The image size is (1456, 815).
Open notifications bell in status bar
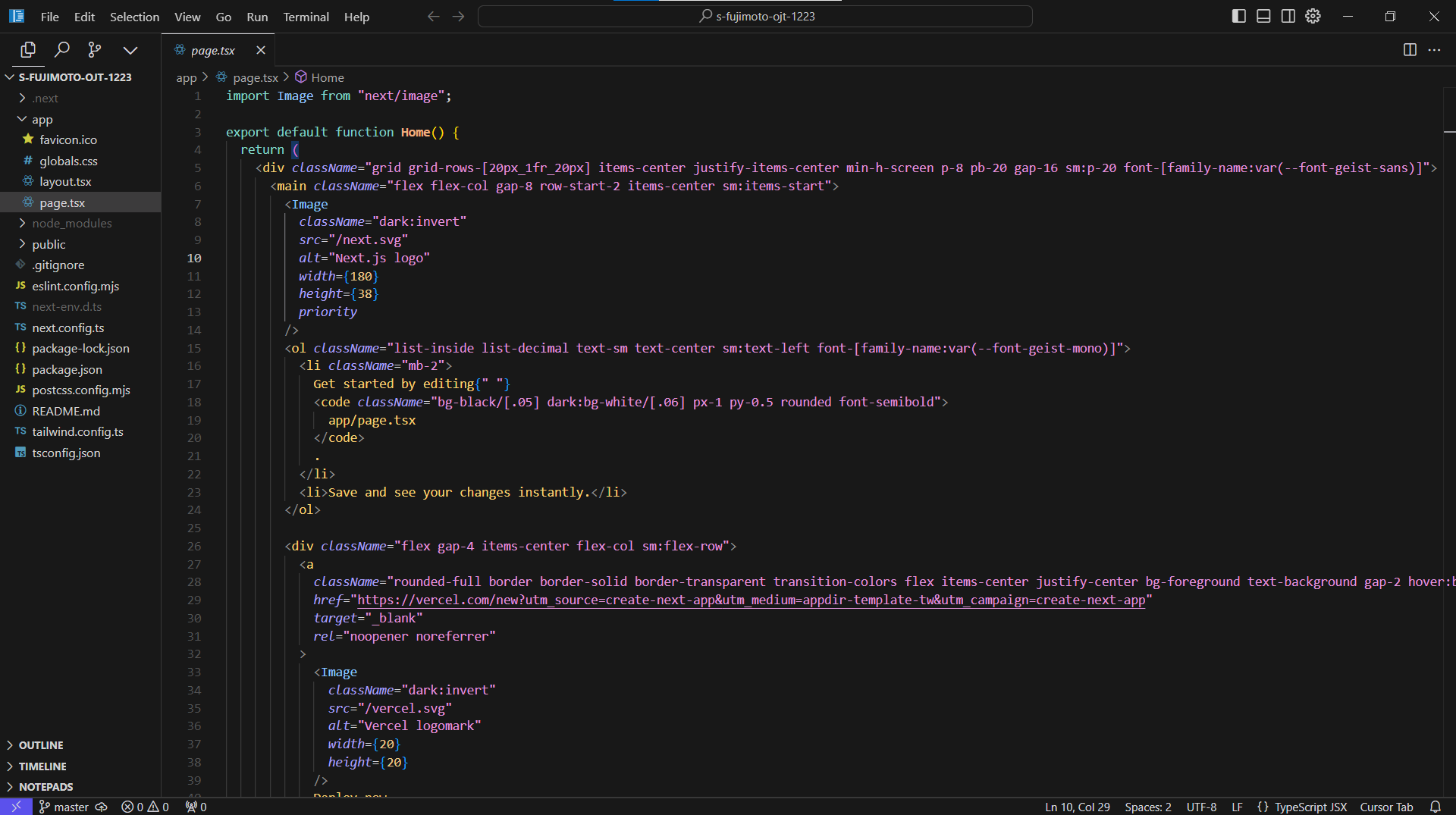(1436, 807)
